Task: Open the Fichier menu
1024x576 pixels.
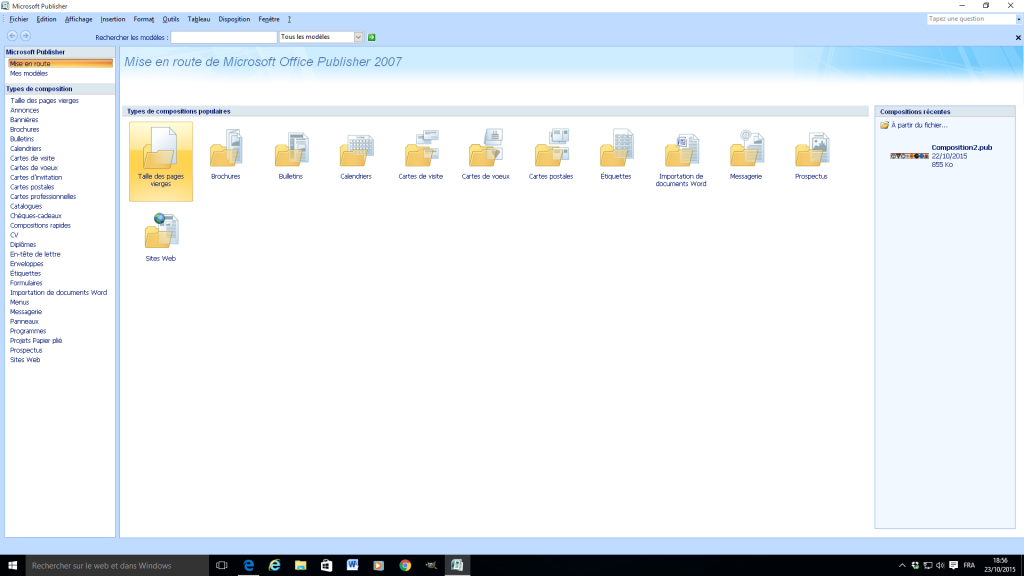Action: tap(18, 20)
